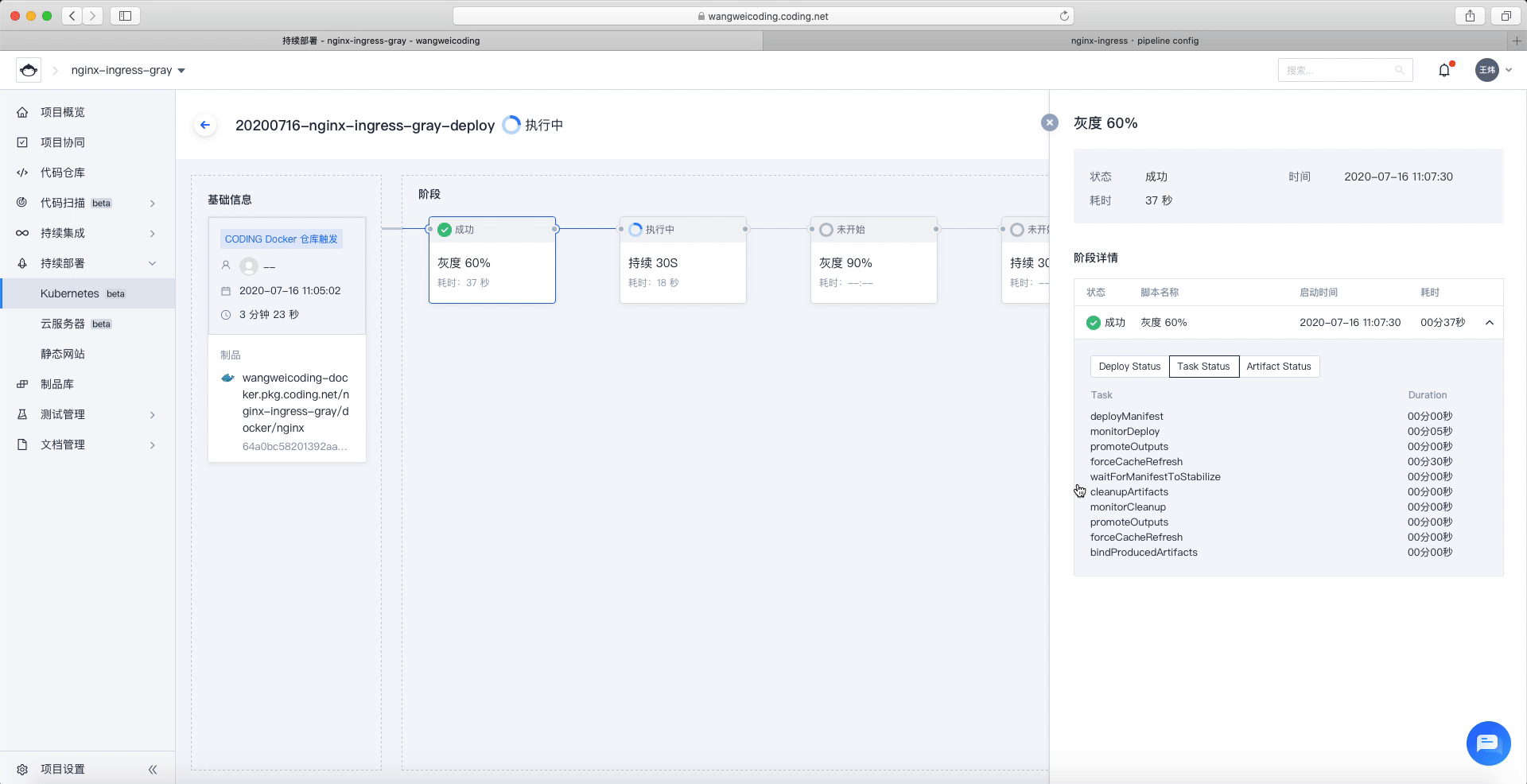Open 项目设置 gear icon in sidebar

coord(22,769)
